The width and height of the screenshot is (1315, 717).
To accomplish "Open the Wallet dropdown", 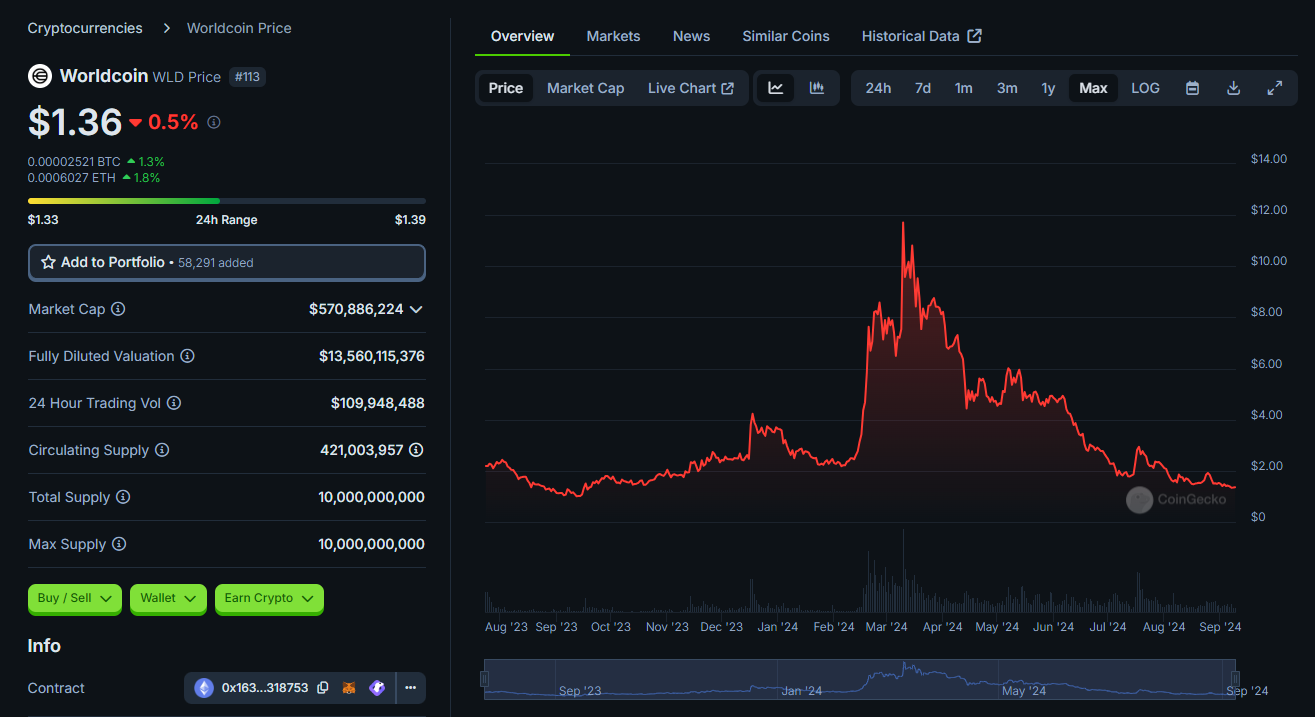I will tap(168, 598).
